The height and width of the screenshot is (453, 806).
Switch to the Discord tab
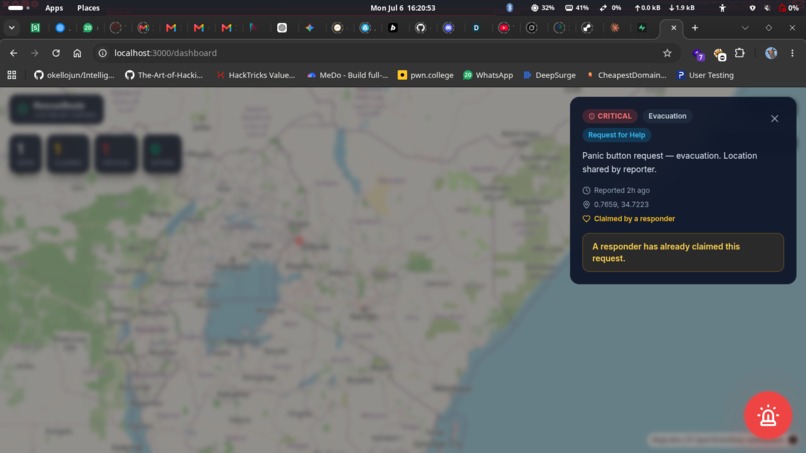coord(448,28)
